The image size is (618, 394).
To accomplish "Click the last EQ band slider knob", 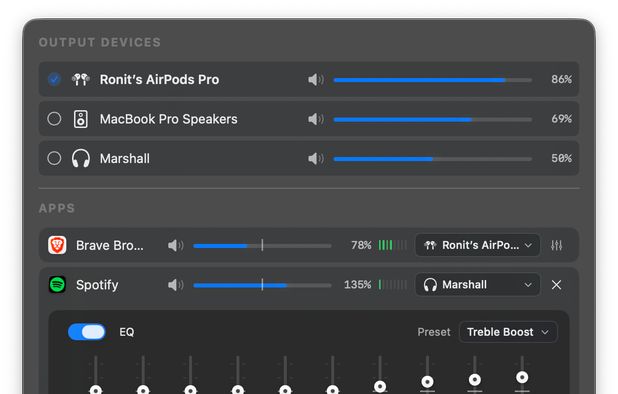I will tap(522, 377).
